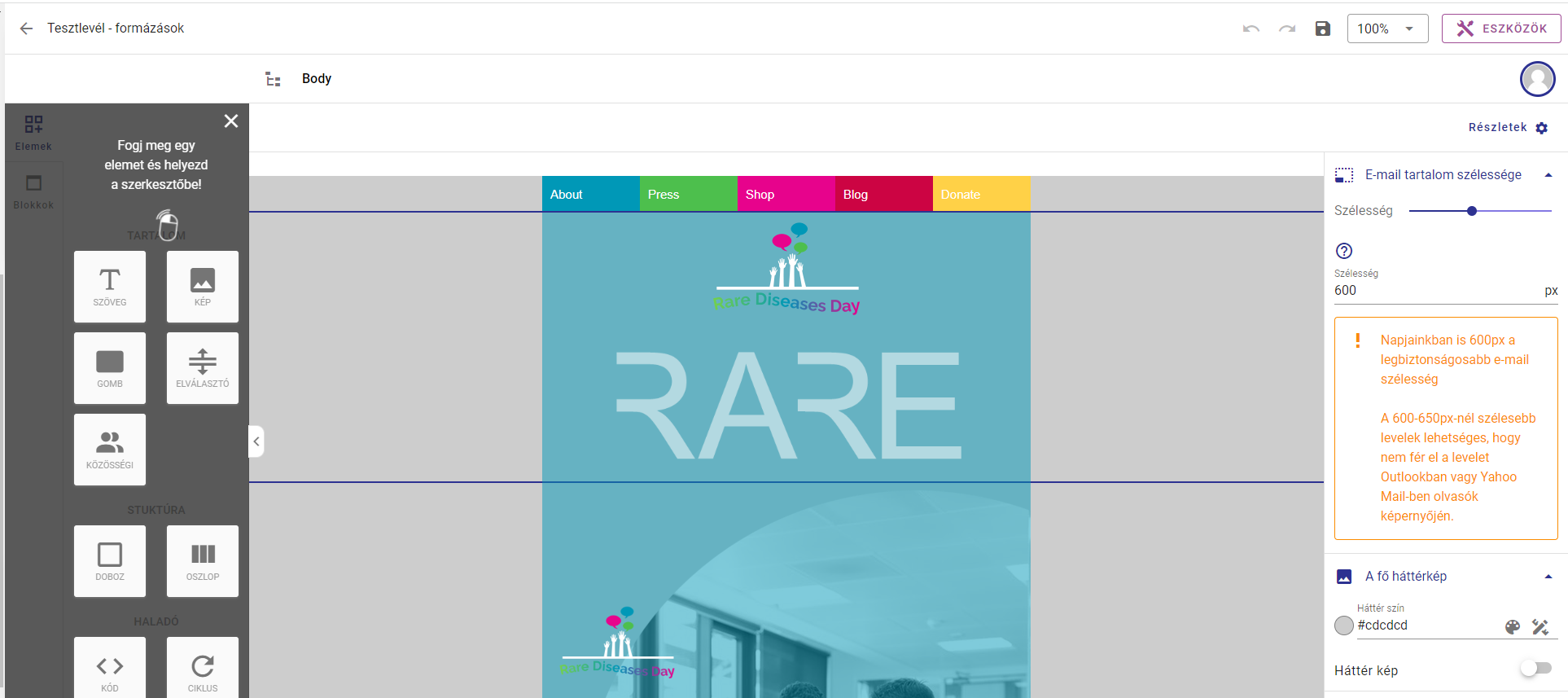
Task: Adjust the Szélesség slider handle
Action: coord(1472,211)
